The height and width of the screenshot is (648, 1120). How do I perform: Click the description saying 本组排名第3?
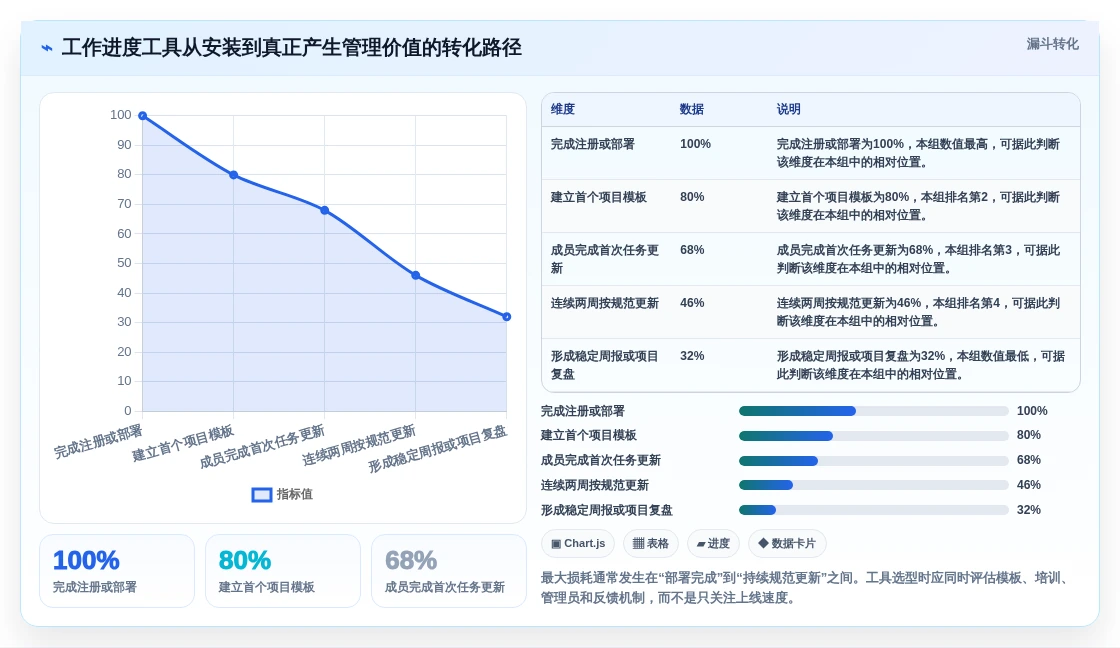click(919, 259)
